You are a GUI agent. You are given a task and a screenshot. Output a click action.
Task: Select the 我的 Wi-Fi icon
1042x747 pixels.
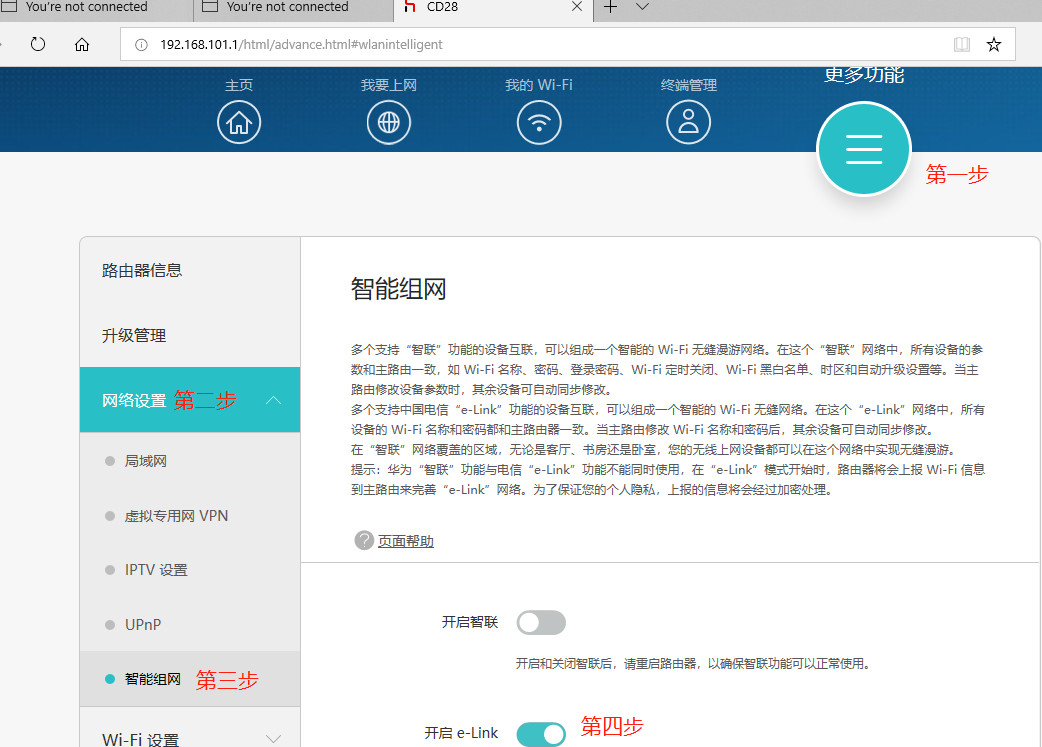pos(539,122)
